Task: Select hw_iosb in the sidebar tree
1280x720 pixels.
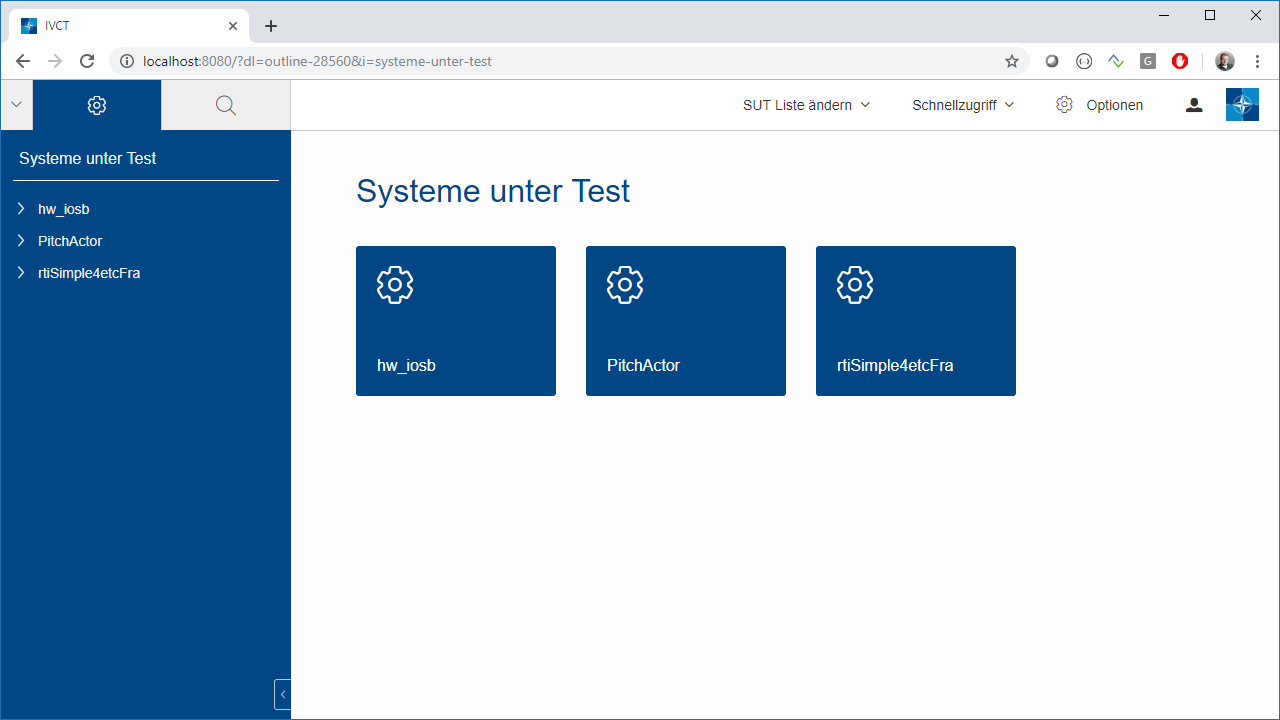Action: tap(64, 209)
